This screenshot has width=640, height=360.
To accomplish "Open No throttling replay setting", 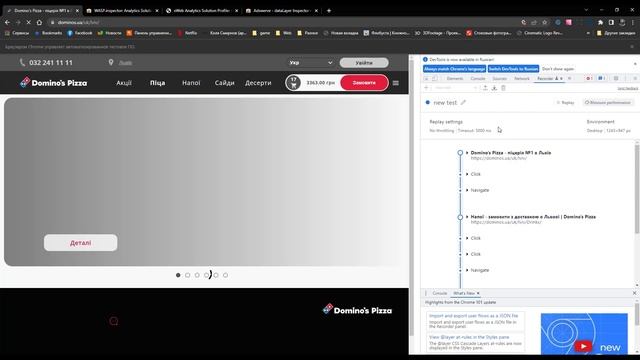I will tap(442, 131).
